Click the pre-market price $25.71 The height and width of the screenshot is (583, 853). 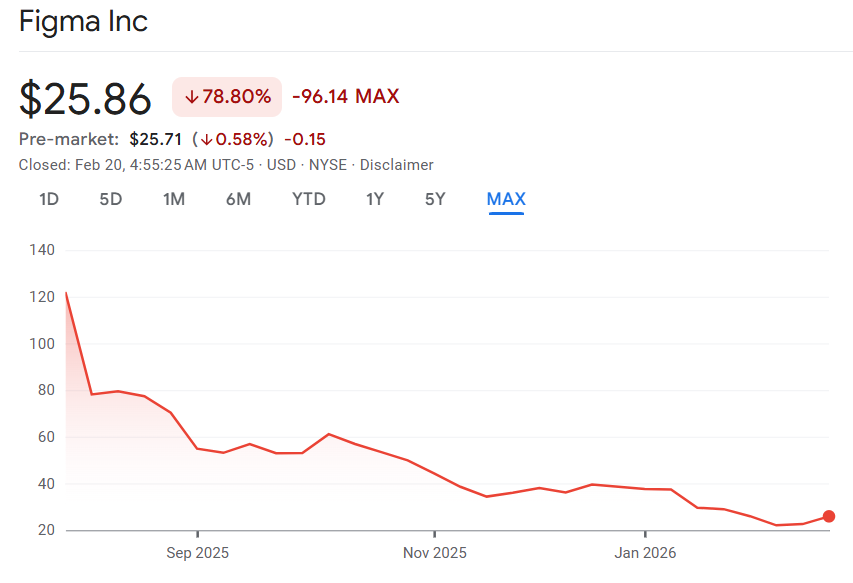[x=156, y=139]
